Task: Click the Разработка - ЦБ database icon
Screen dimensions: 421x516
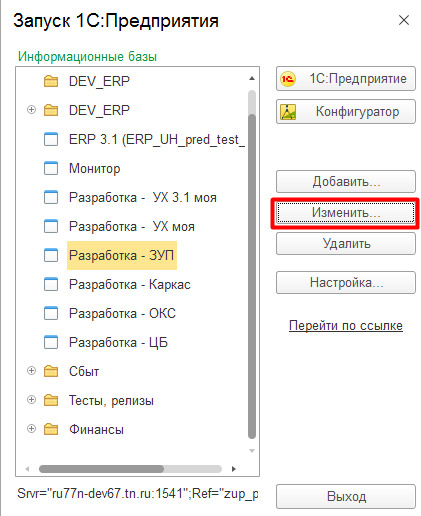Action: click(x=51, y=342)
